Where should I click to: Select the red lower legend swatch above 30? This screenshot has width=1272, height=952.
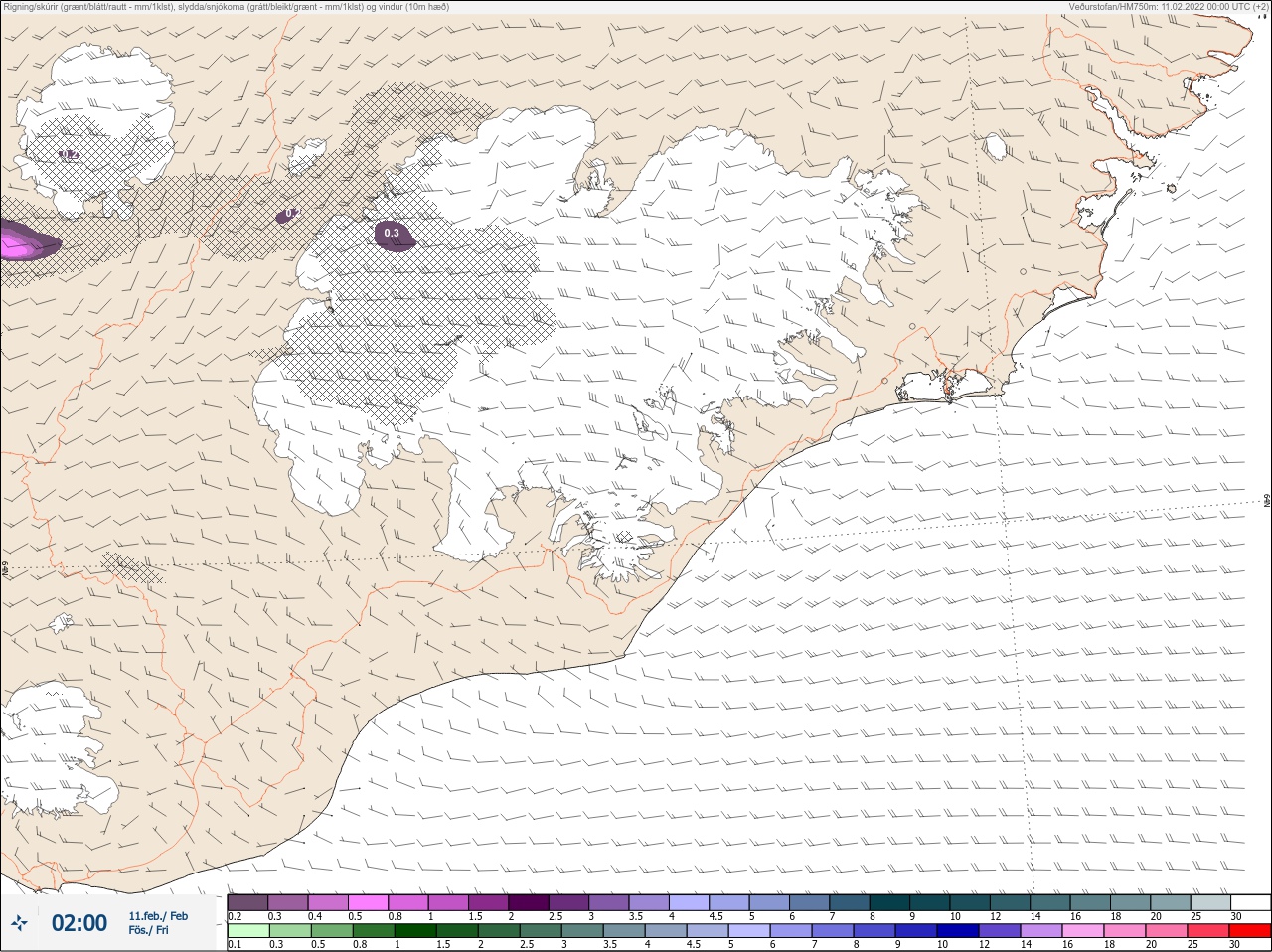pyautogui.click(x=1250, y=931)
